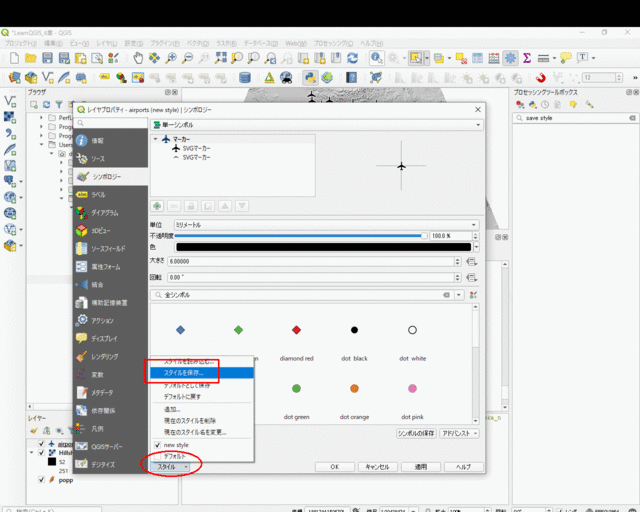Click the yellow sigma statistics icon
Viewport: 640px width, 512px height.
527,58
